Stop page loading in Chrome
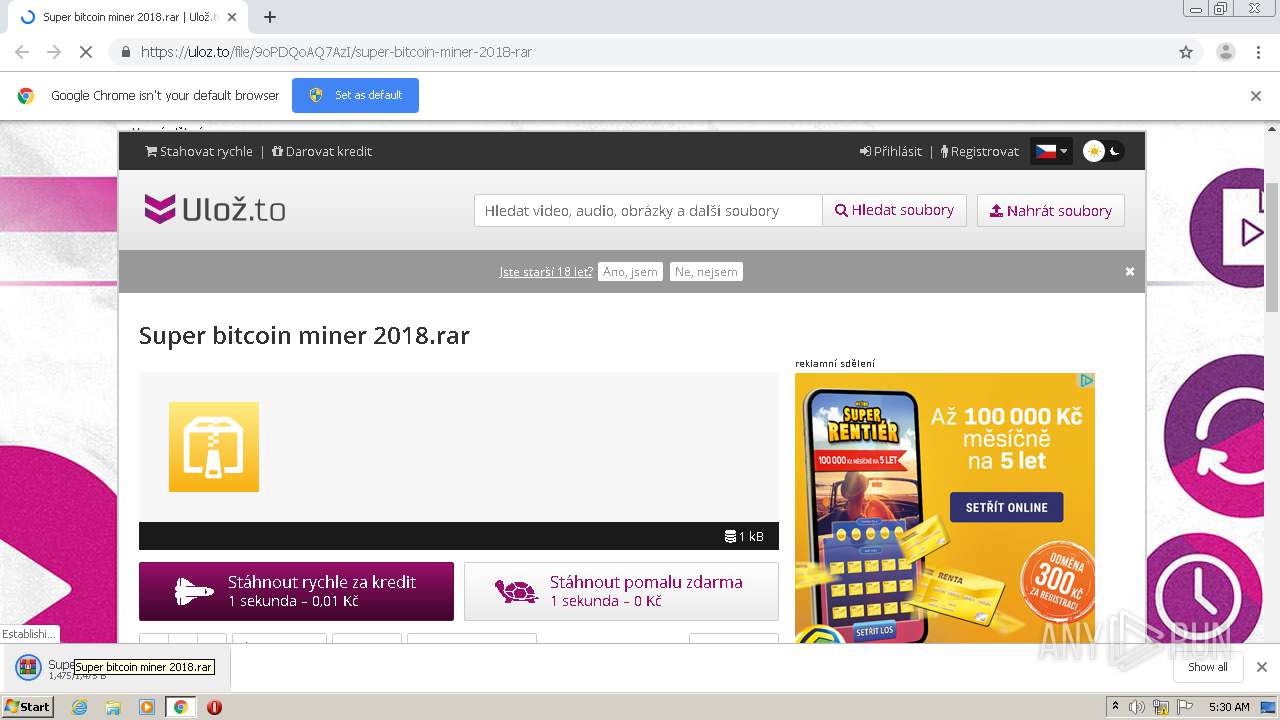 pos(85,52)
